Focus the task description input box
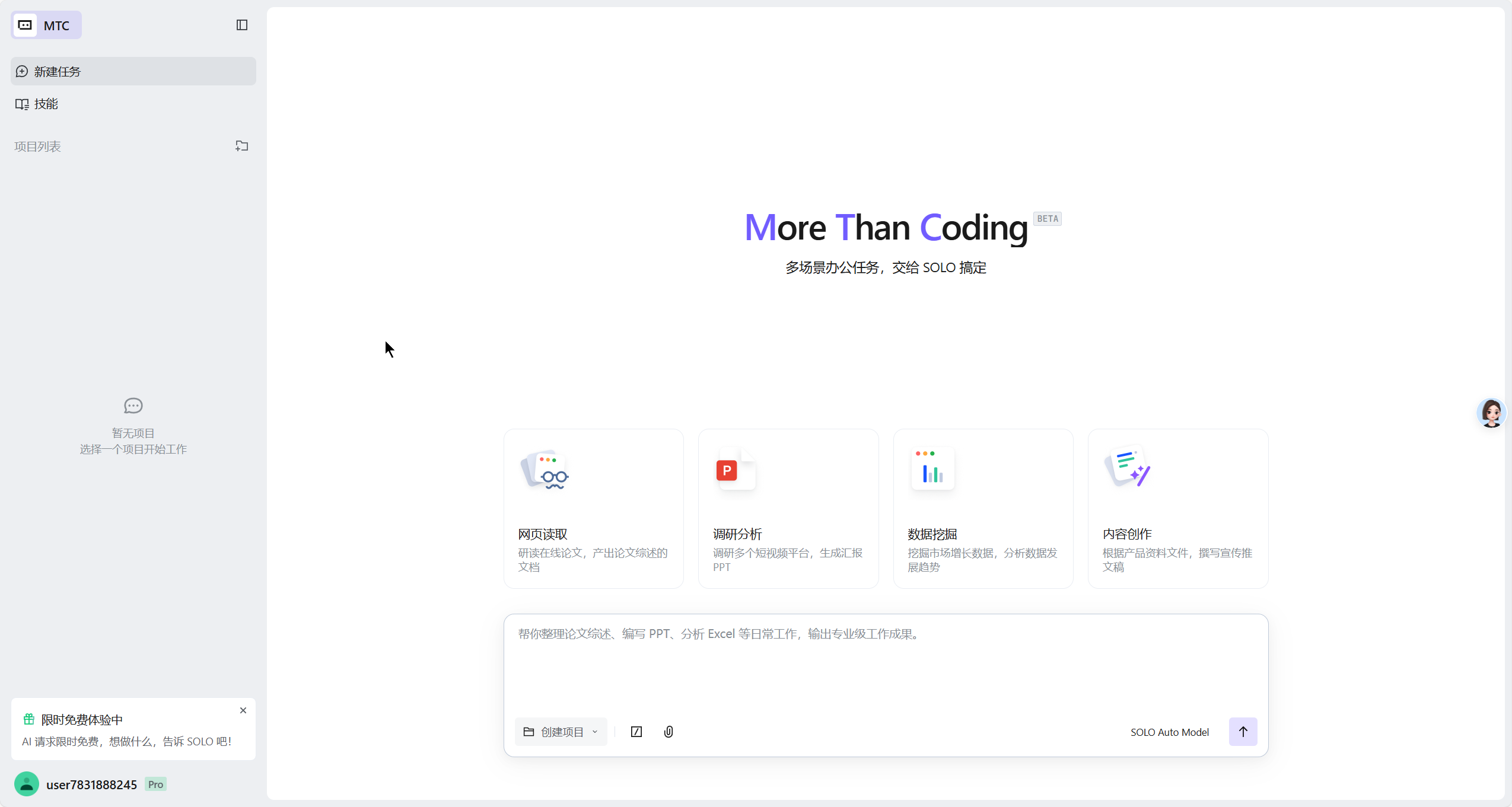 tap(885, 661)
